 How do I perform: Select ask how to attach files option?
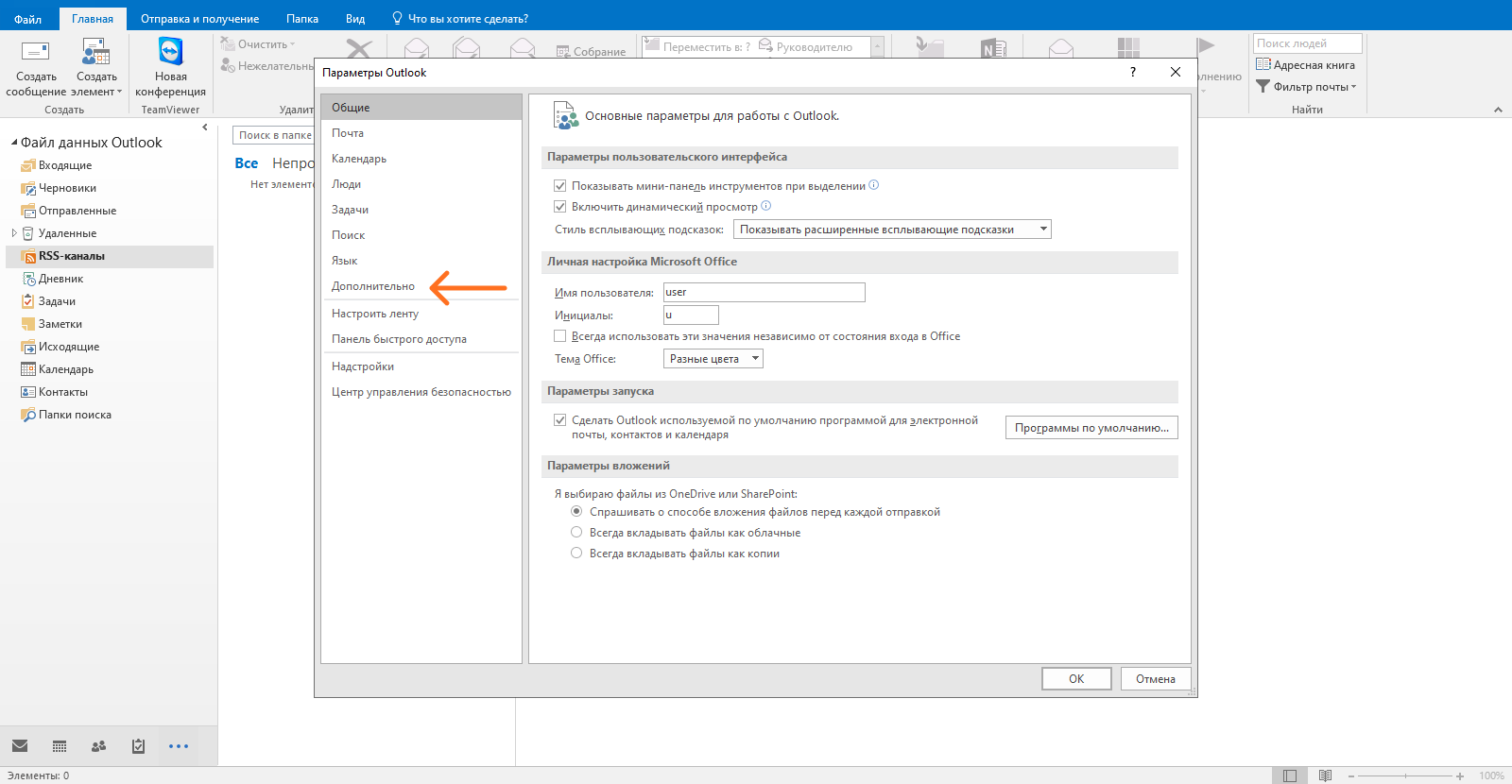pos(576,511)
